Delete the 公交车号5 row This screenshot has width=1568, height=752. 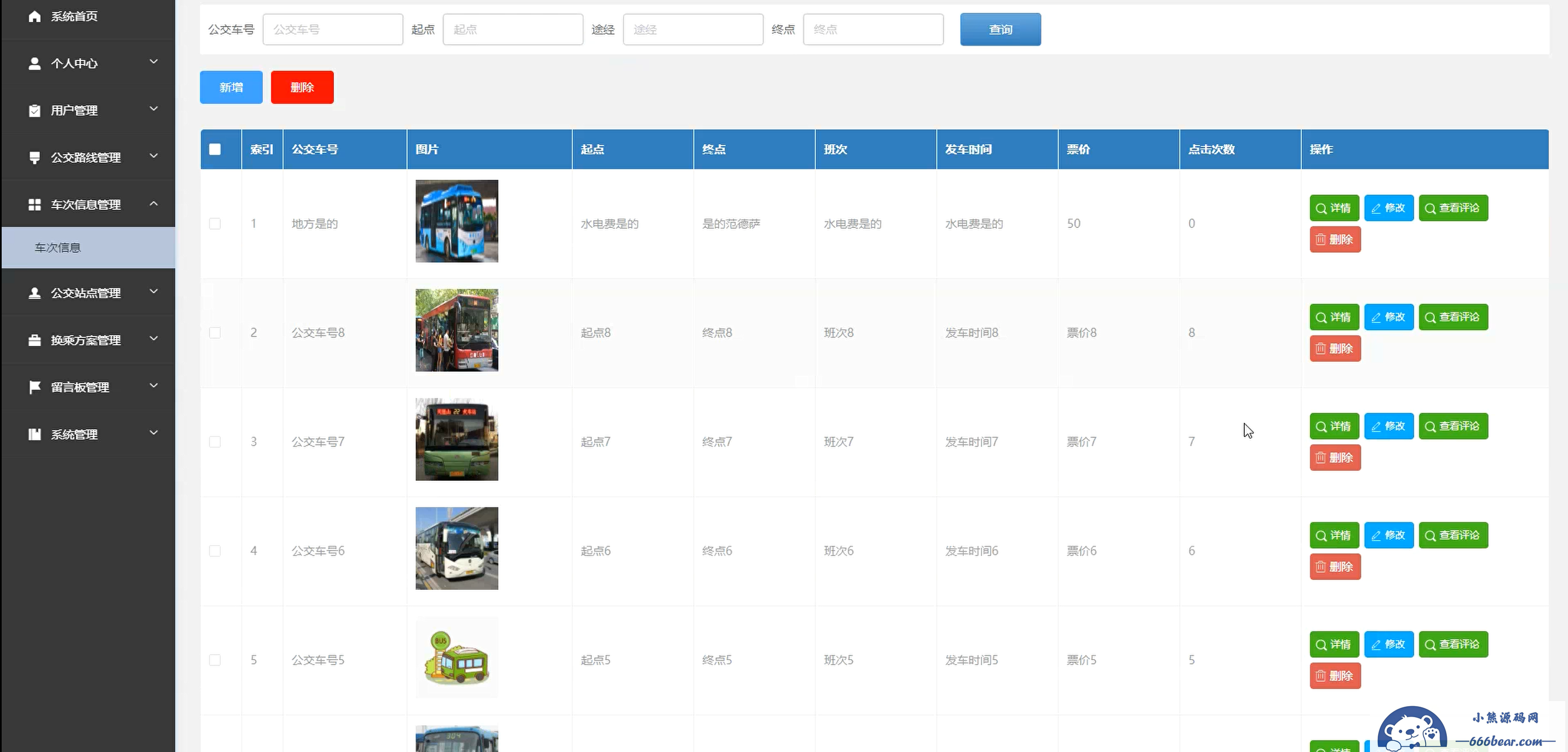pyautogui.click(x=1335, y=676)
